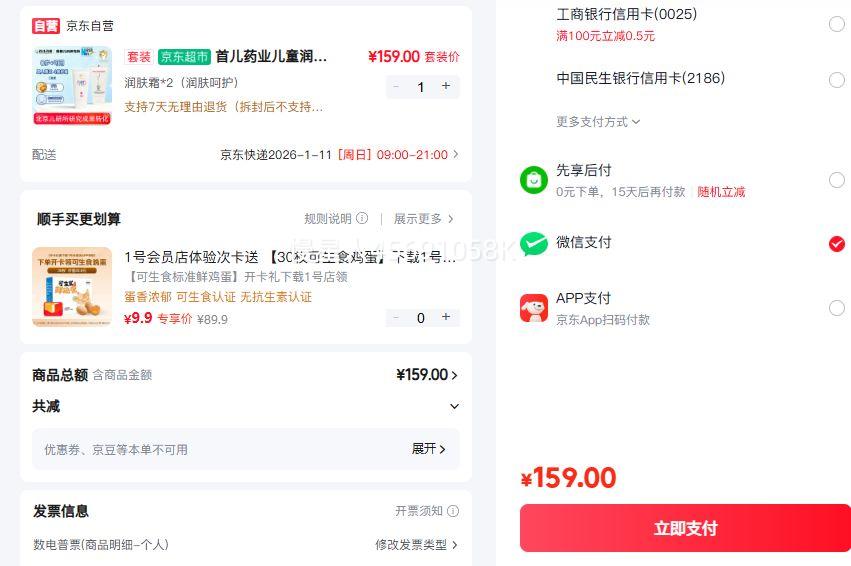Select 工商银行信用卡(0025) payment option

click(x=837, y=24)
